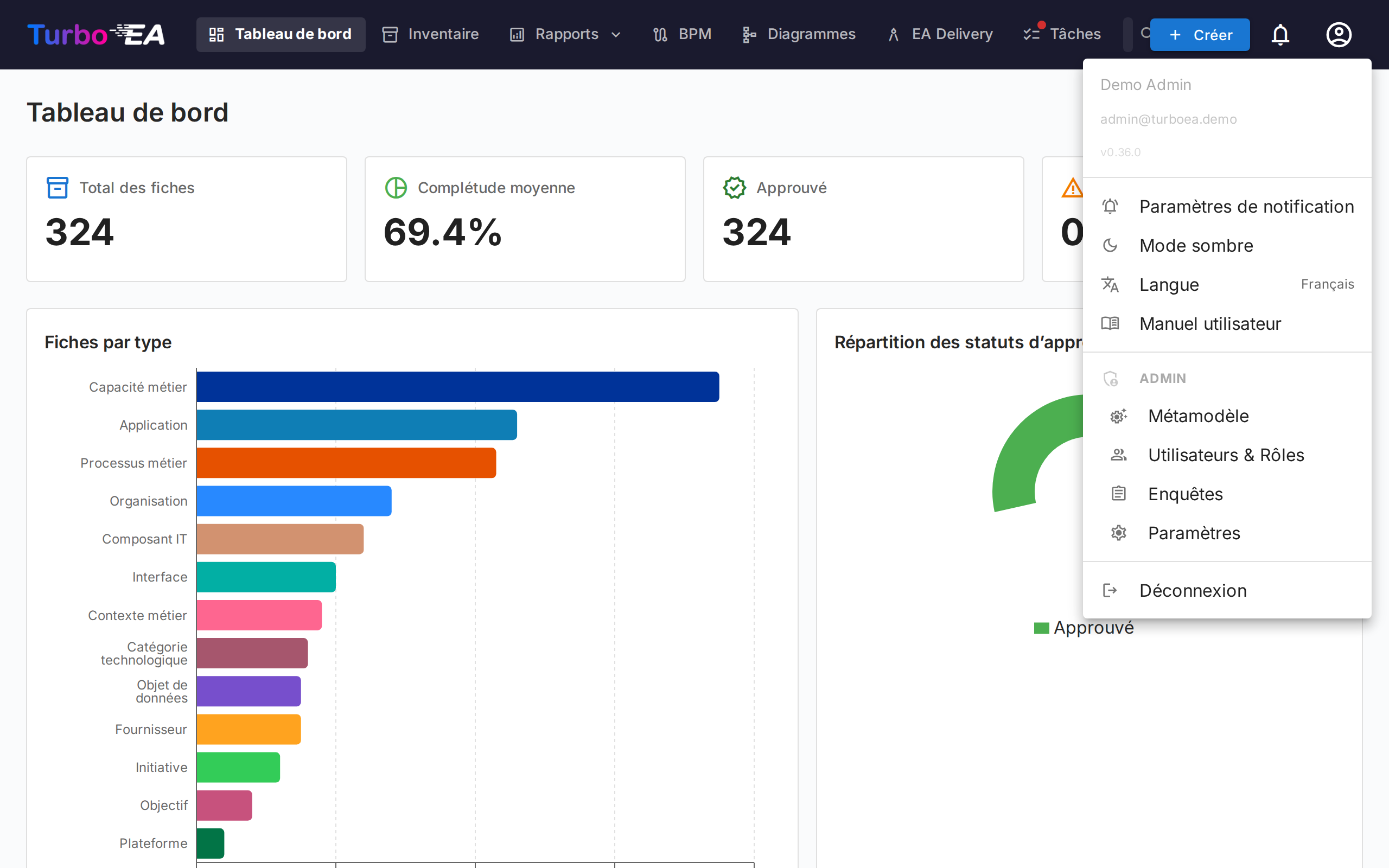Switch to the Tableau de bord tab

[x=281, y=34]
